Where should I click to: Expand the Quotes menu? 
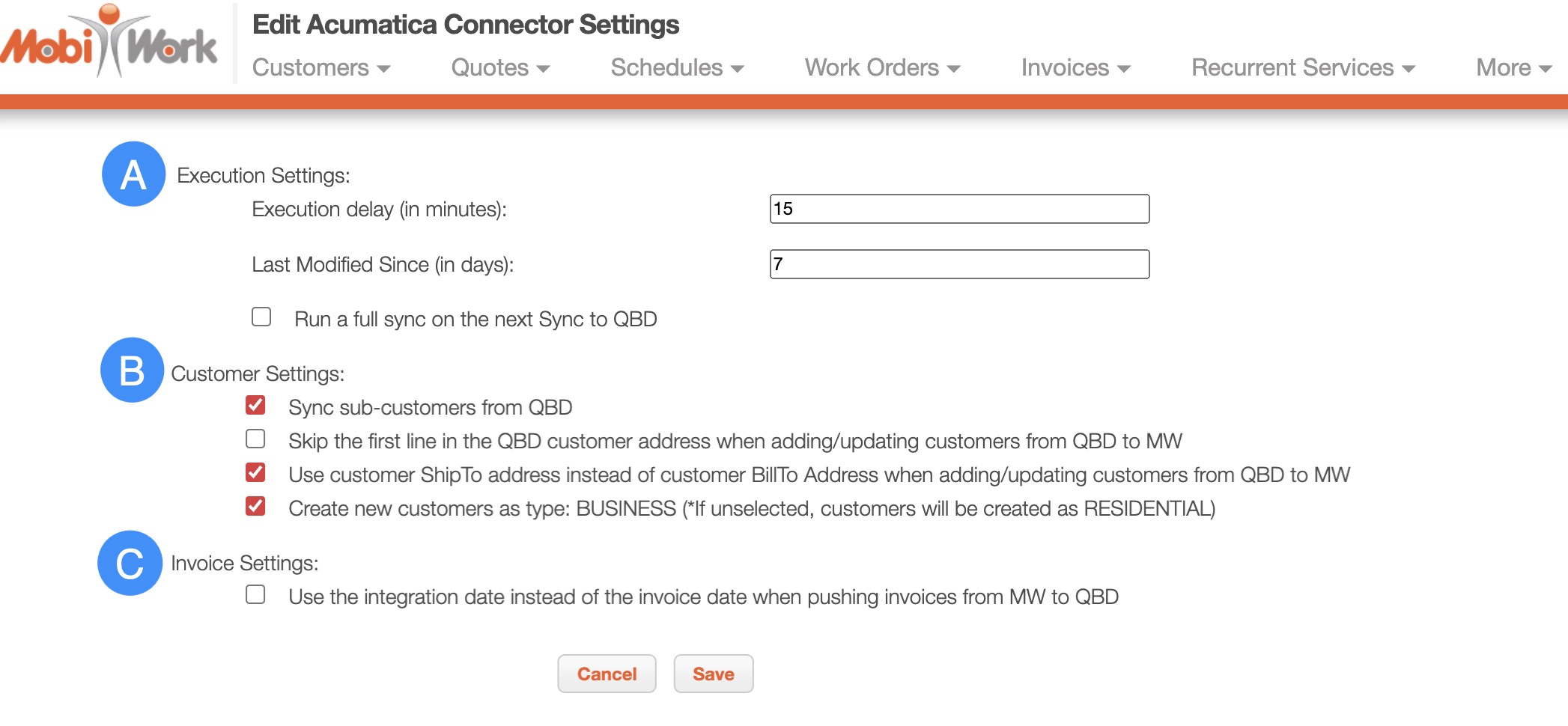[x=500, y=68]
